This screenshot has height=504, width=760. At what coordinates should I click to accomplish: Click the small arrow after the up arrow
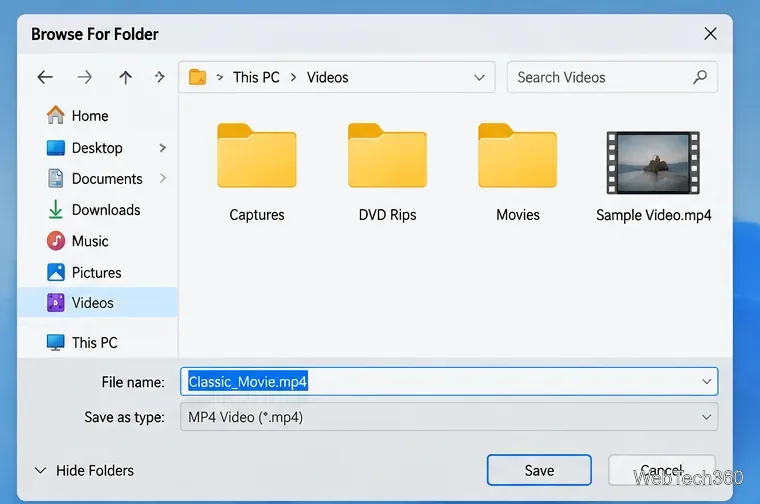pos(159,77)
